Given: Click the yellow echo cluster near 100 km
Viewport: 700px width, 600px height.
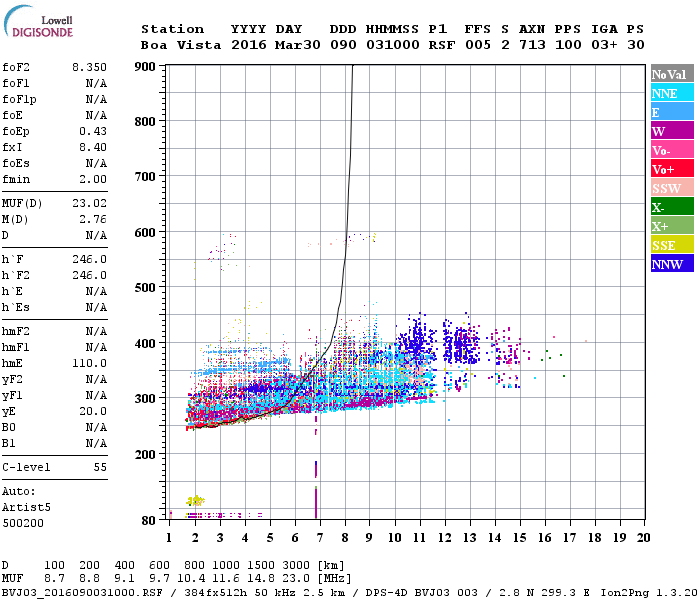Looking at the screenshot, I should pos(196,500).
